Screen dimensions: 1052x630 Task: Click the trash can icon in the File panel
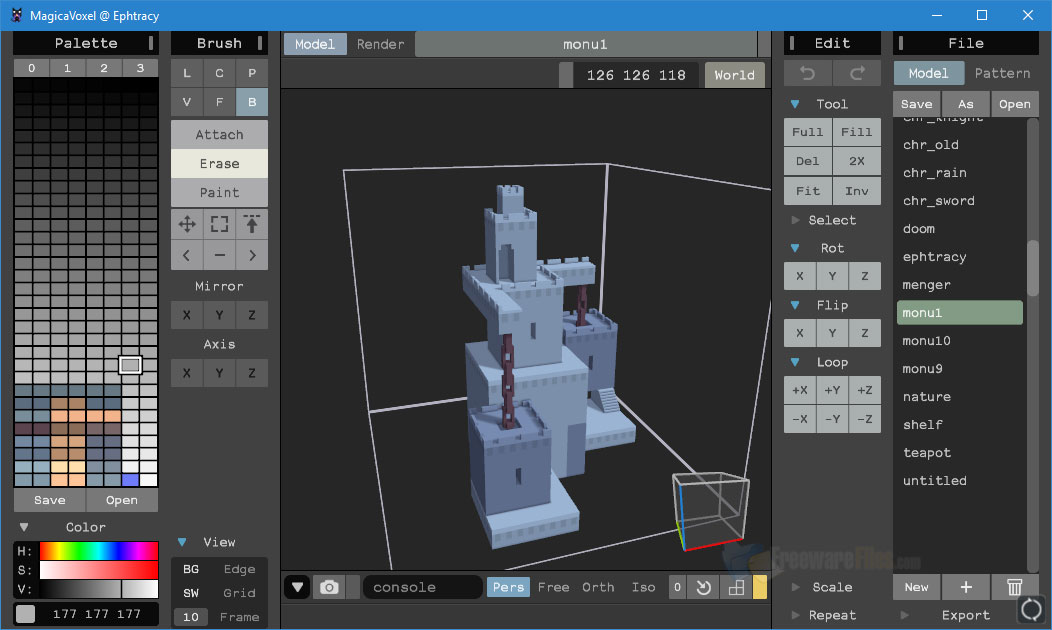(x=1014, y=587)
